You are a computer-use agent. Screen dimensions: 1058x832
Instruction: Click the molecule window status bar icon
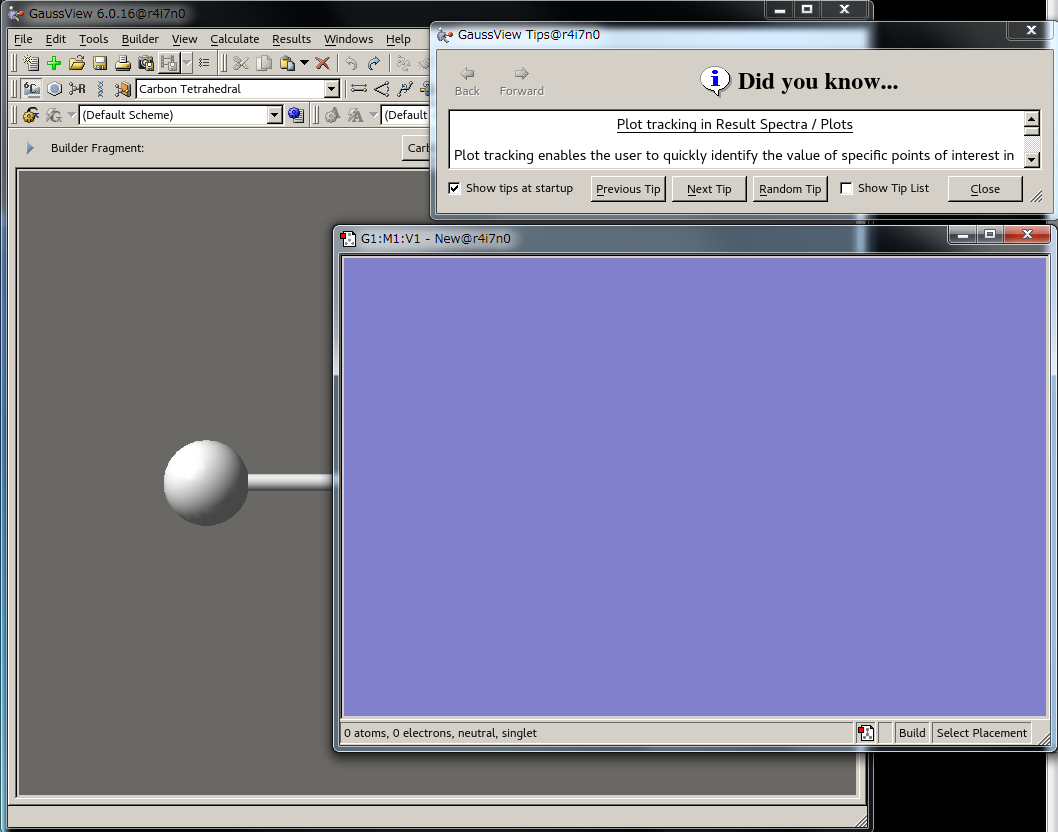pyautogui.click(x=866, y=733)
